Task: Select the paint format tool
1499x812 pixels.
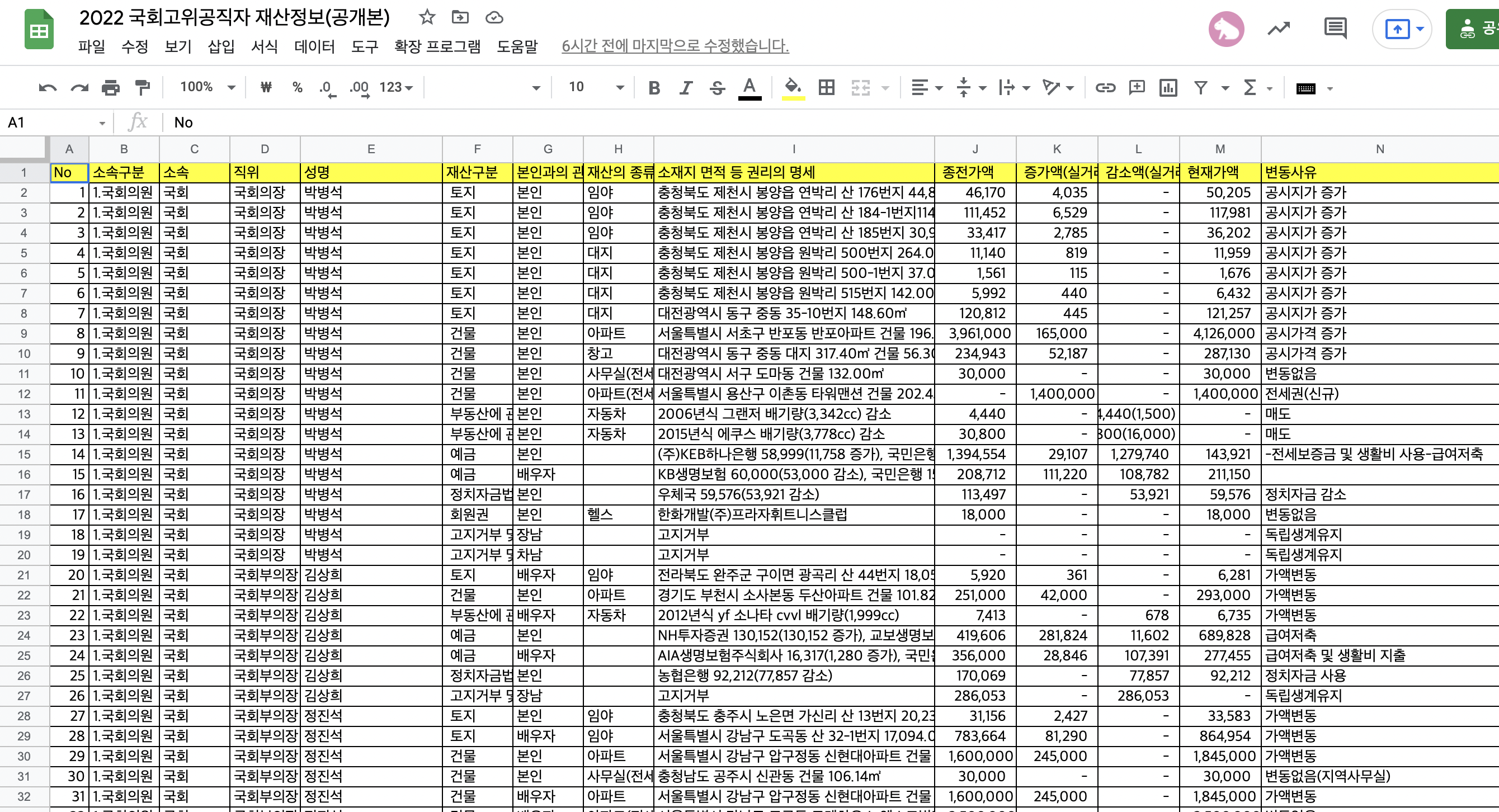Action: pyautogui.click(x=143, y=88)
